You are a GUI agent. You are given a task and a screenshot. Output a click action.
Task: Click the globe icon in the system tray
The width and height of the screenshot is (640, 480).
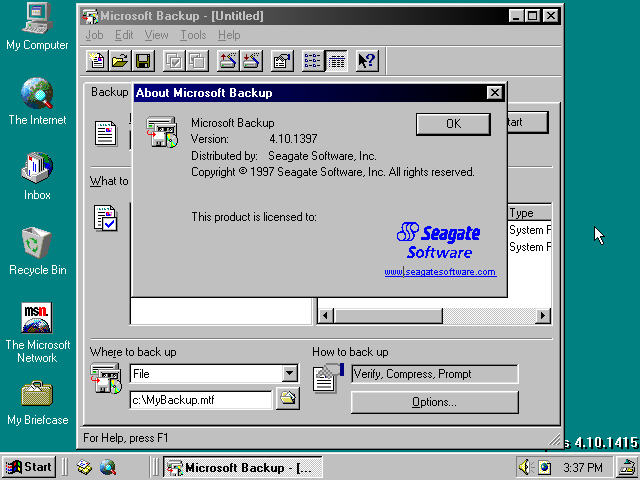click(x=544, y=467)
